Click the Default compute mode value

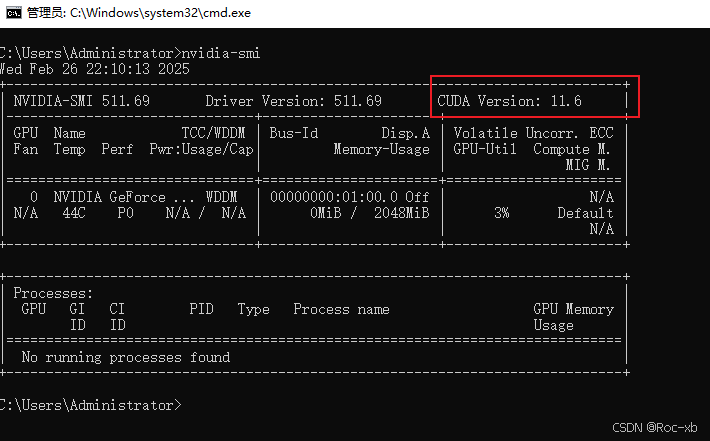tap(585, 213)
